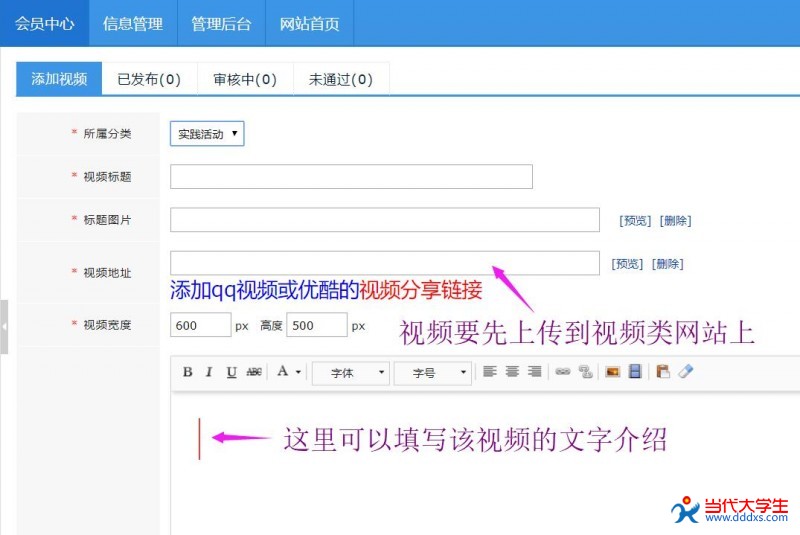Screen dimensions: 800x535
Task: Click 删除 link beside 视频地址
Action: (x=667, y=264)
